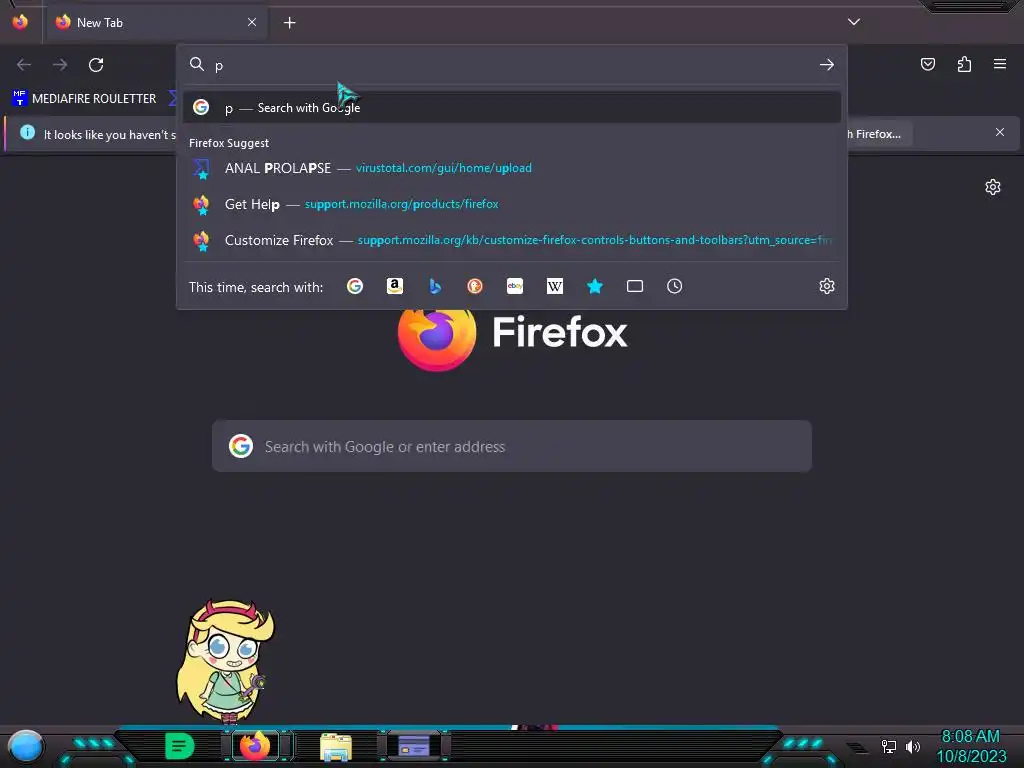Search this time with DuckDuckGo

(475, 286)
